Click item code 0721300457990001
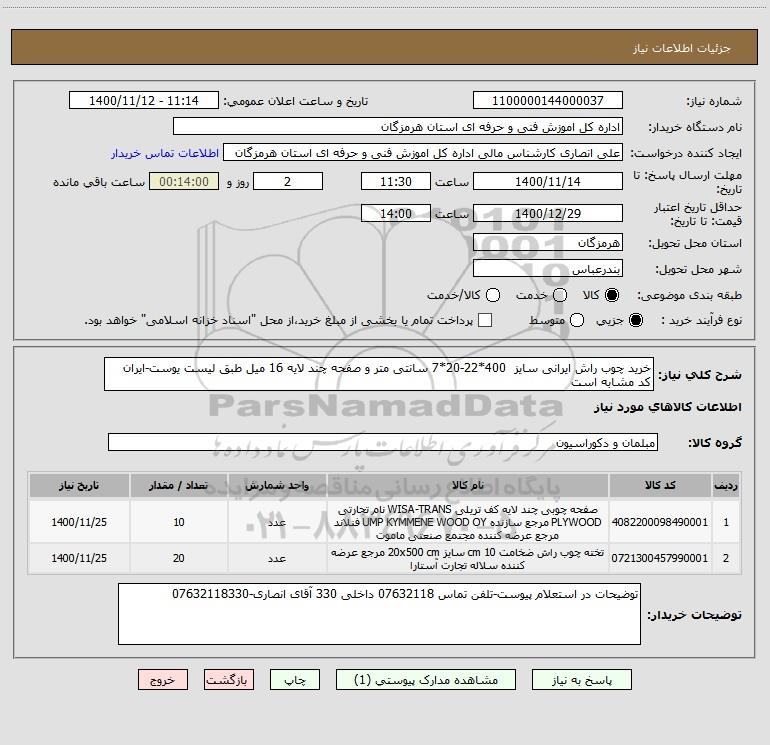The image size is (770, 745). point(660,558)
